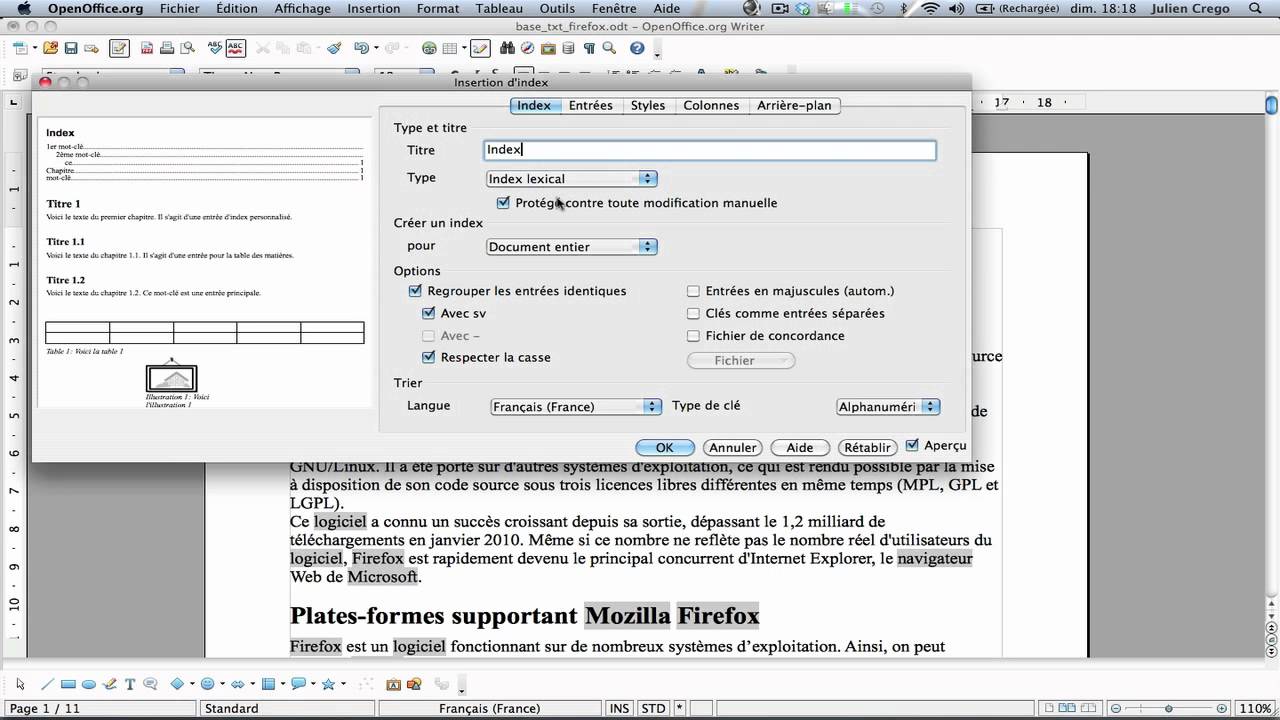This screenshot has height=720, width=1280.
Task: Enable Clés comme entrées séparées
Action: coord(693,313)
